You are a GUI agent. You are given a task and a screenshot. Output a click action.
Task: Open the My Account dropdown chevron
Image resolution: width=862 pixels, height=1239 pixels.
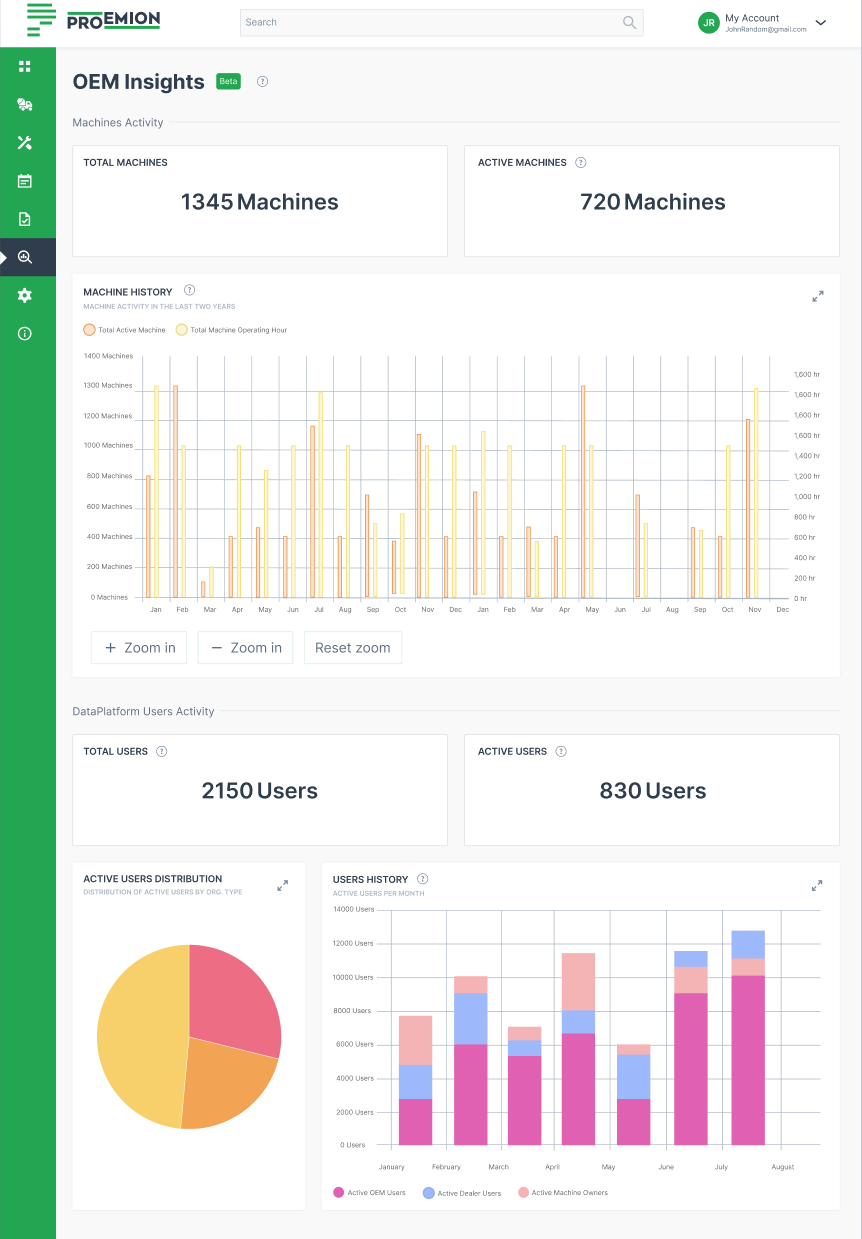(821, 22)
